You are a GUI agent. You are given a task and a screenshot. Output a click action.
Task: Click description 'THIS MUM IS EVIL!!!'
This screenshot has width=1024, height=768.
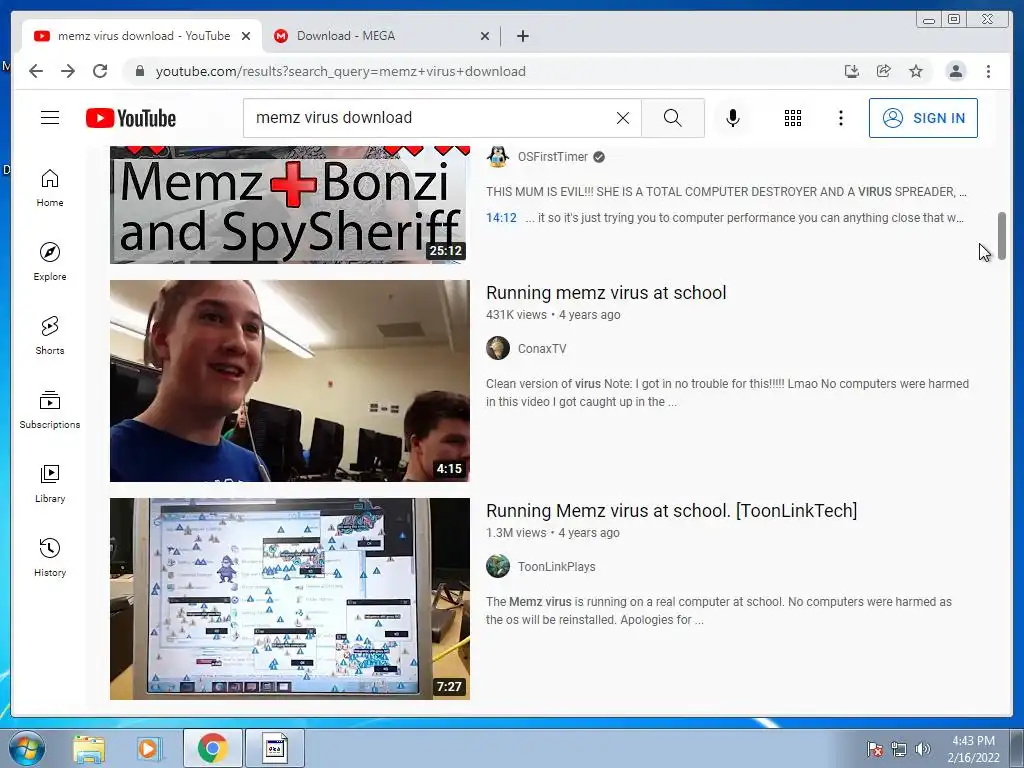726,191
